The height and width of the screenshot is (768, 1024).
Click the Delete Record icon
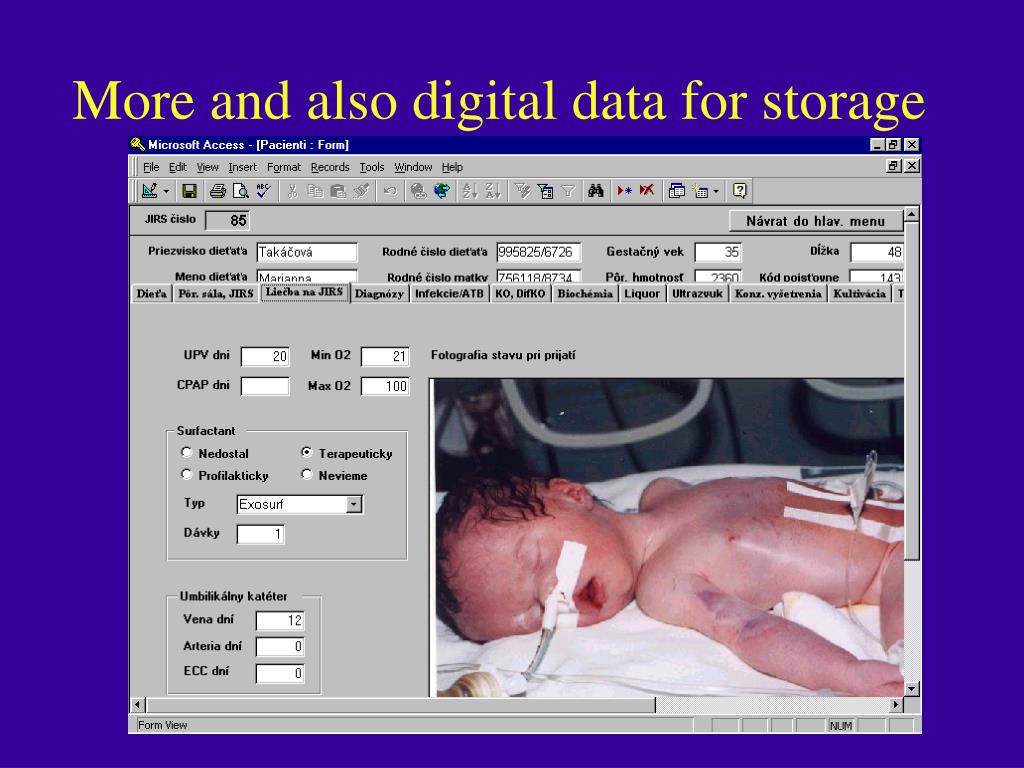647,191
